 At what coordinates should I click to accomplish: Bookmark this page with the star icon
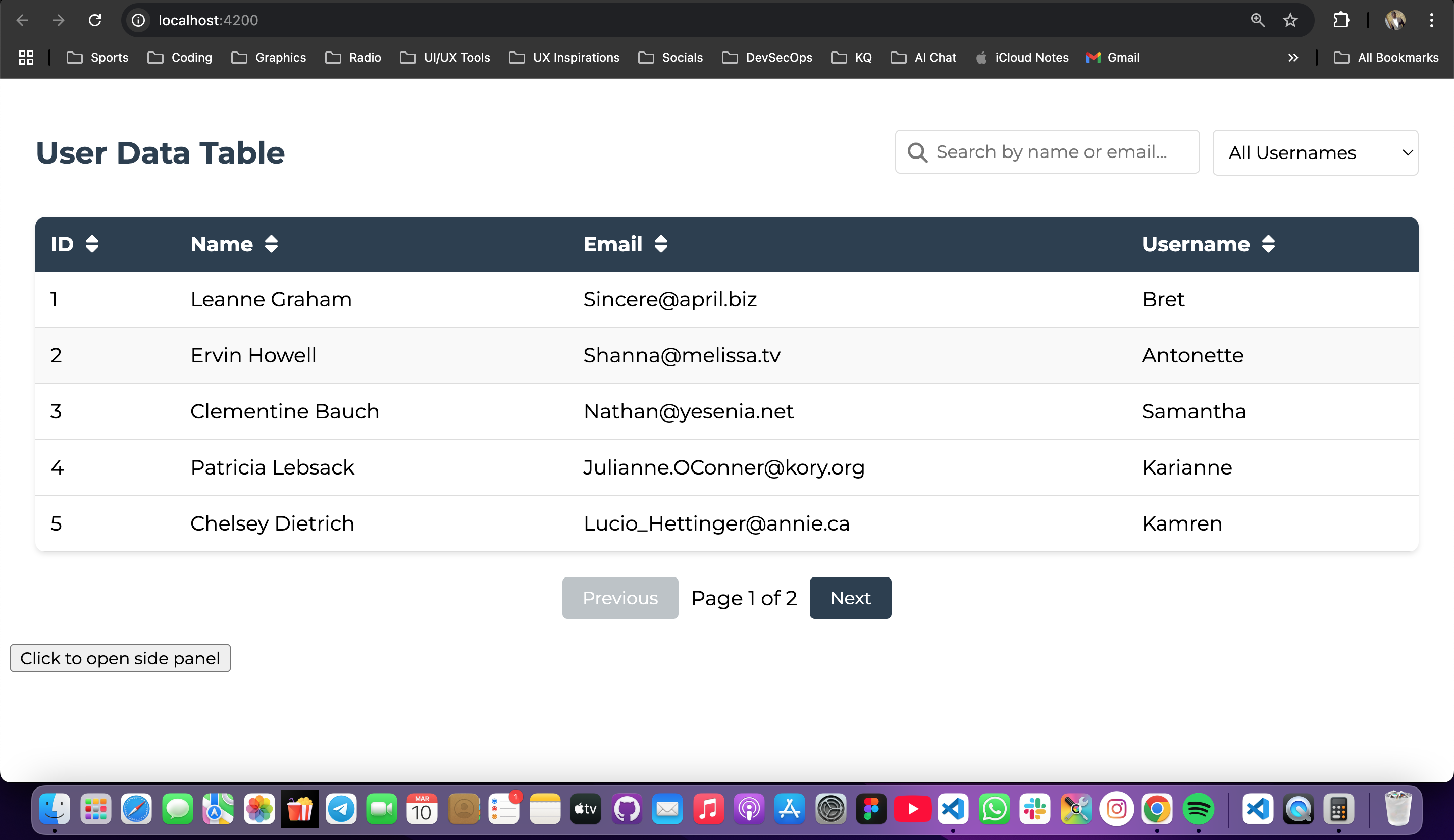tap(1290, 20)
